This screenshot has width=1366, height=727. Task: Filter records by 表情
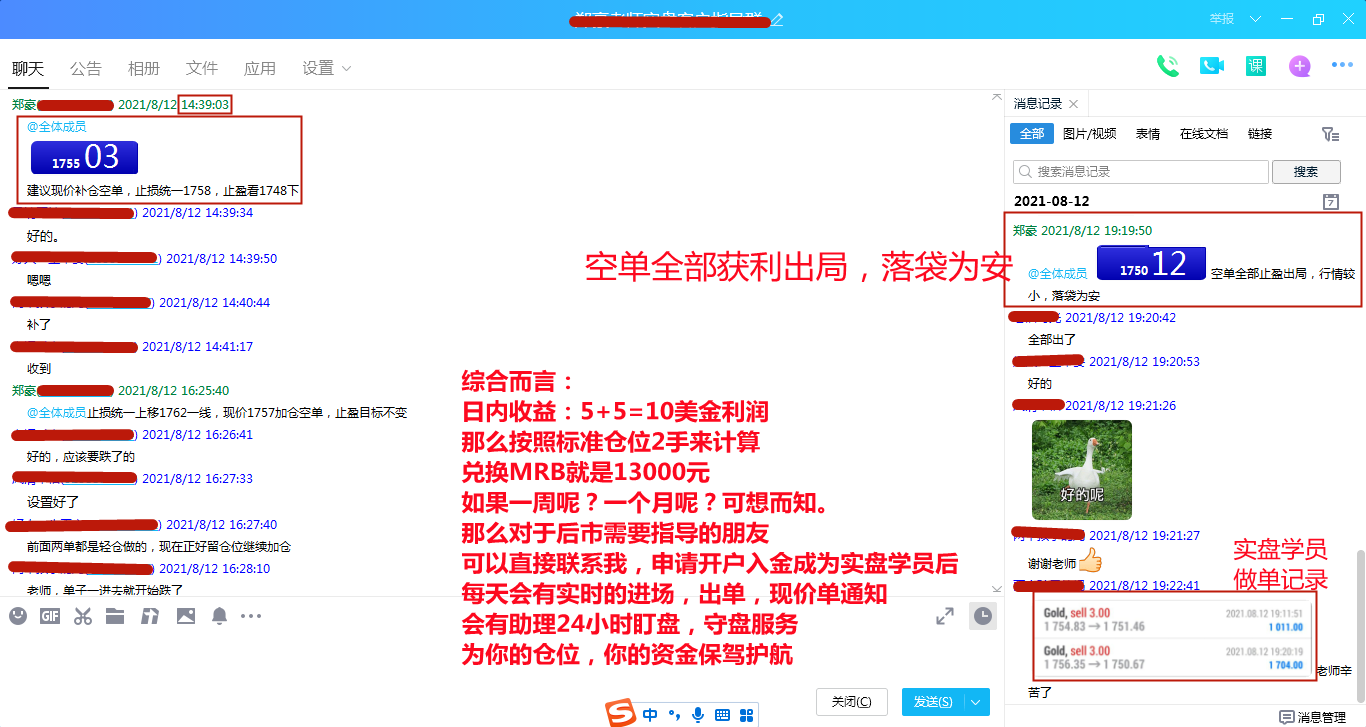pos(1148,134)
